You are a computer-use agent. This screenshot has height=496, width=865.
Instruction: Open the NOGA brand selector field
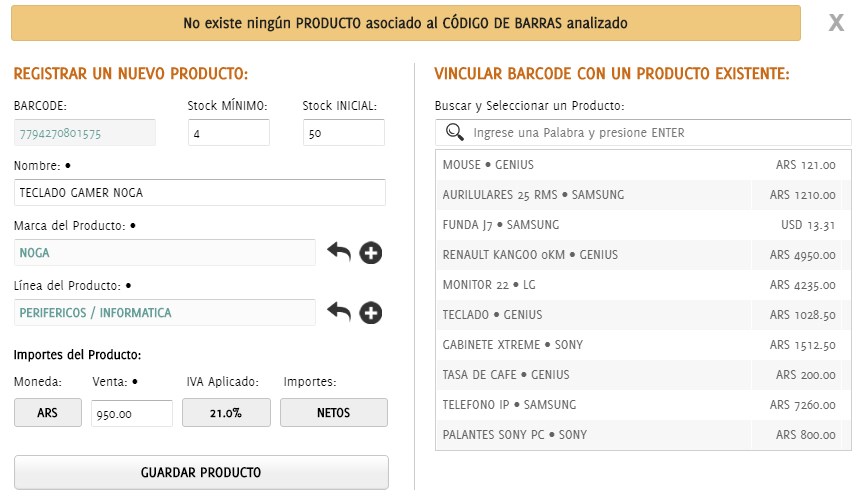point(165,253)
